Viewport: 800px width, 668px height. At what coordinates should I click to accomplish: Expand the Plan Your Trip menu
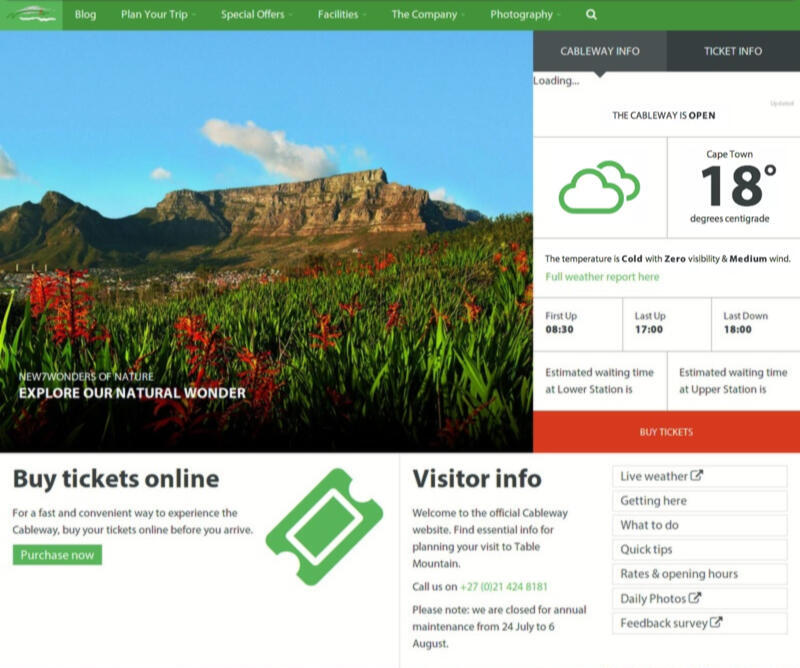158,15
